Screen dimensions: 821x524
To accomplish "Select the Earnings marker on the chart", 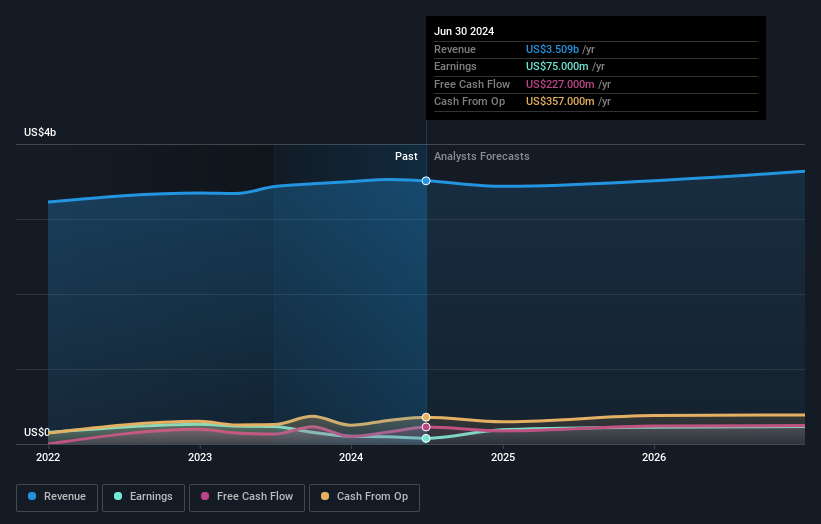I will coord(426,438).
